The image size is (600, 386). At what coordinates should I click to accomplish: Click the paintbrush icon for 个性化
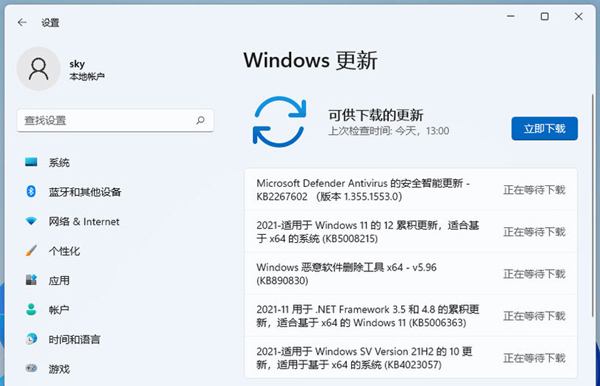tap(31, 251)
